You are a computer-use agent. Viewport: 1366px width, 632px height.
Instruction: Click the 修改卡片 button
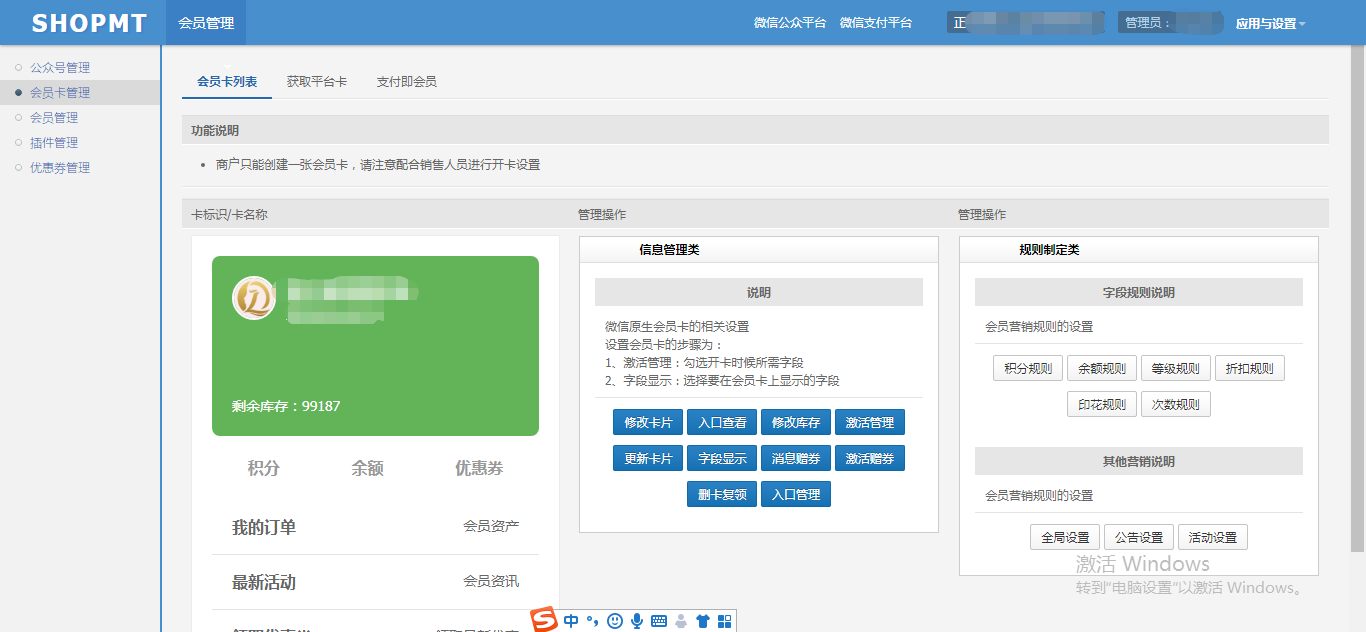(x=648, y=423)
